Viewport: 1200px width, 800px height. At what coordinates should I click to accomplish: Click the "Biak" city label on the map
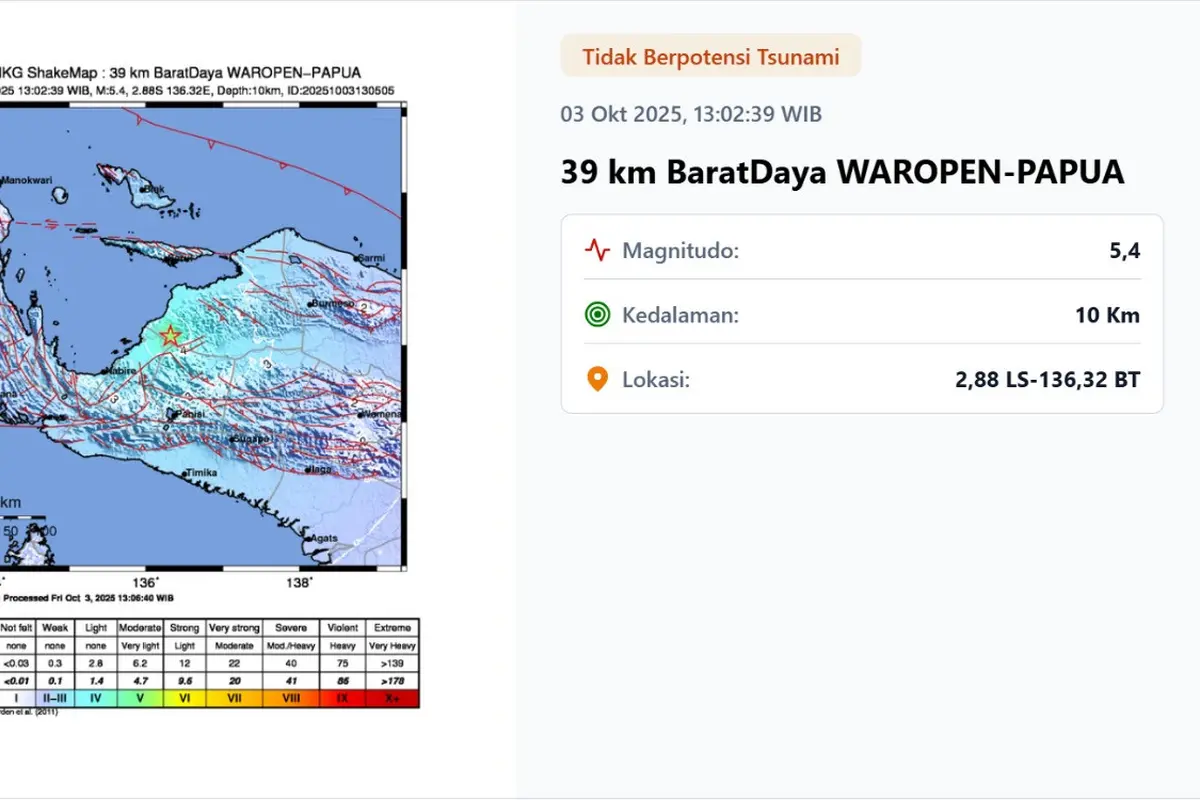click(x=154, y=187)
